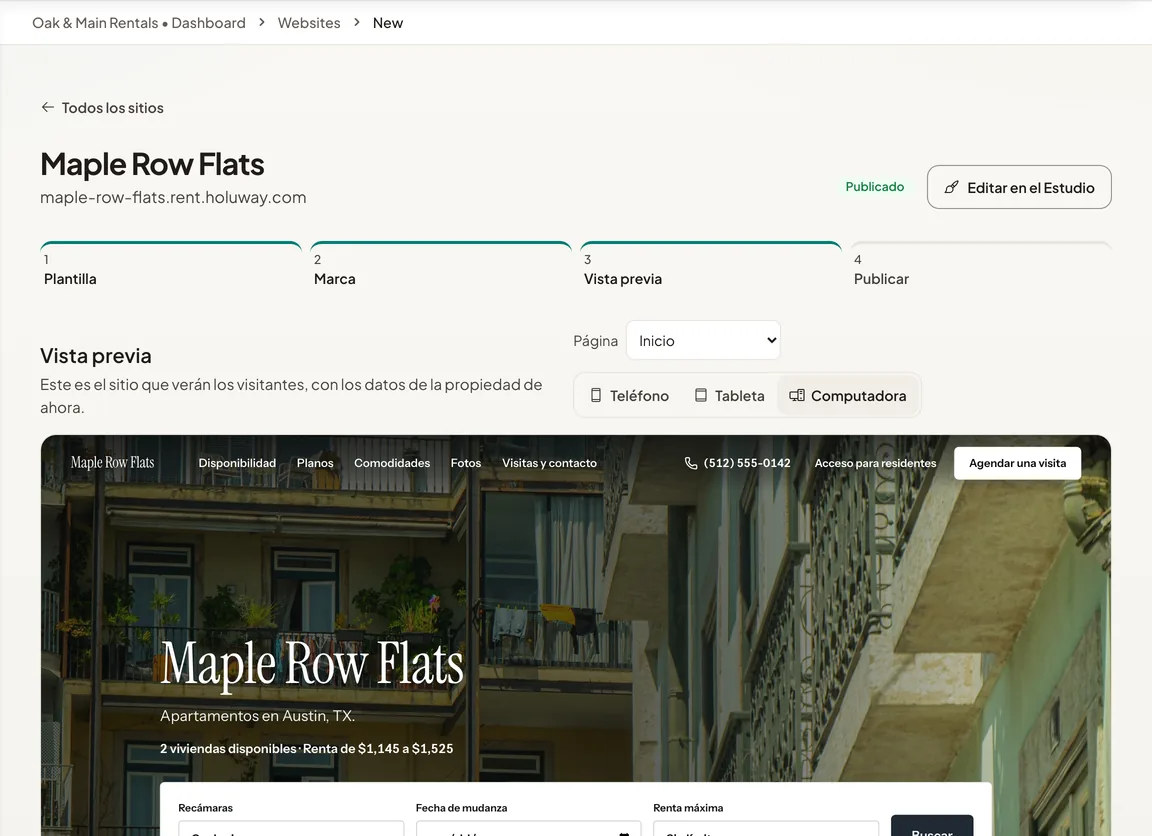Click the Editar en el Estudio button
Image resolution: width=1152 pixels, height=836 pixels.
[x=1019, y=187]
